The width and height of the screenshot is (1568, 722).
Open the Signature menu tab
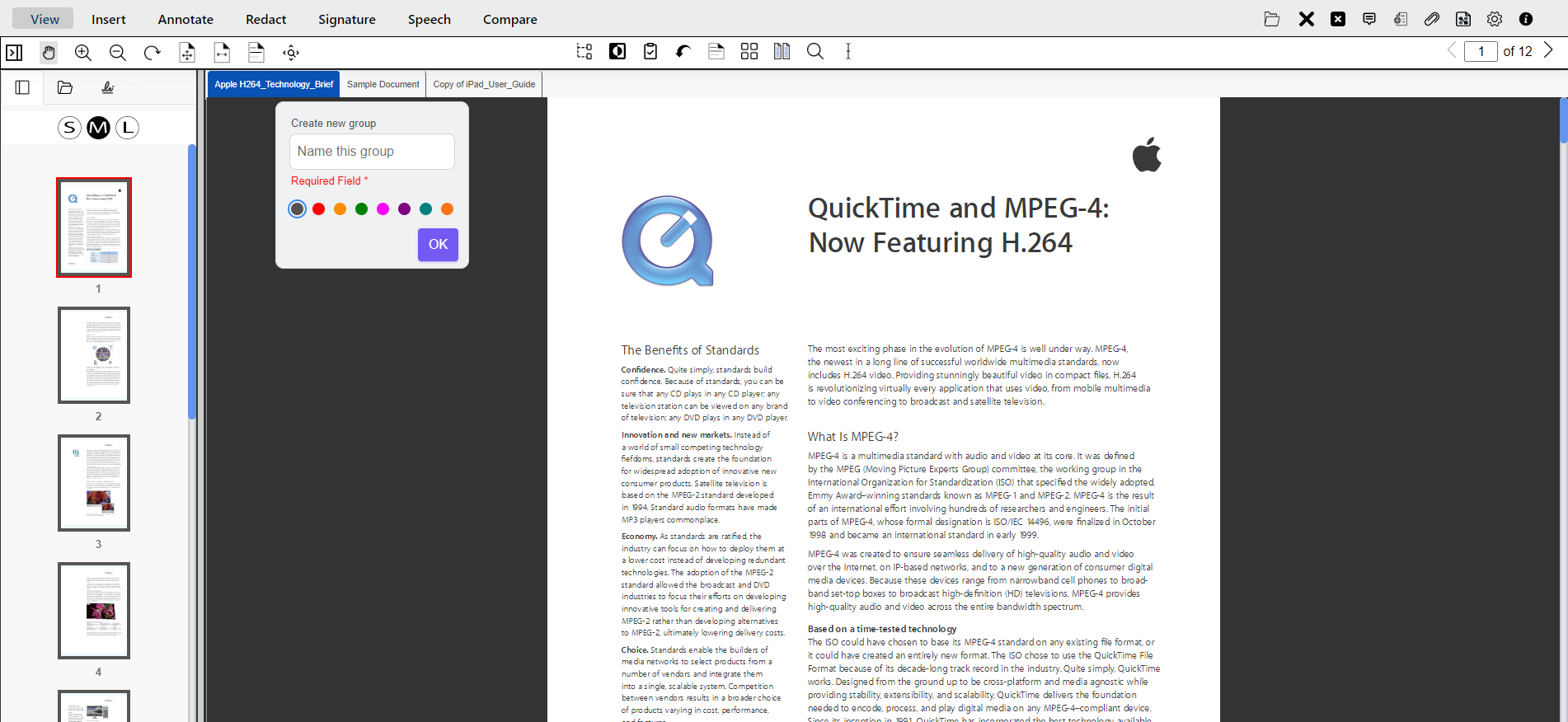[x=347, y=19]
